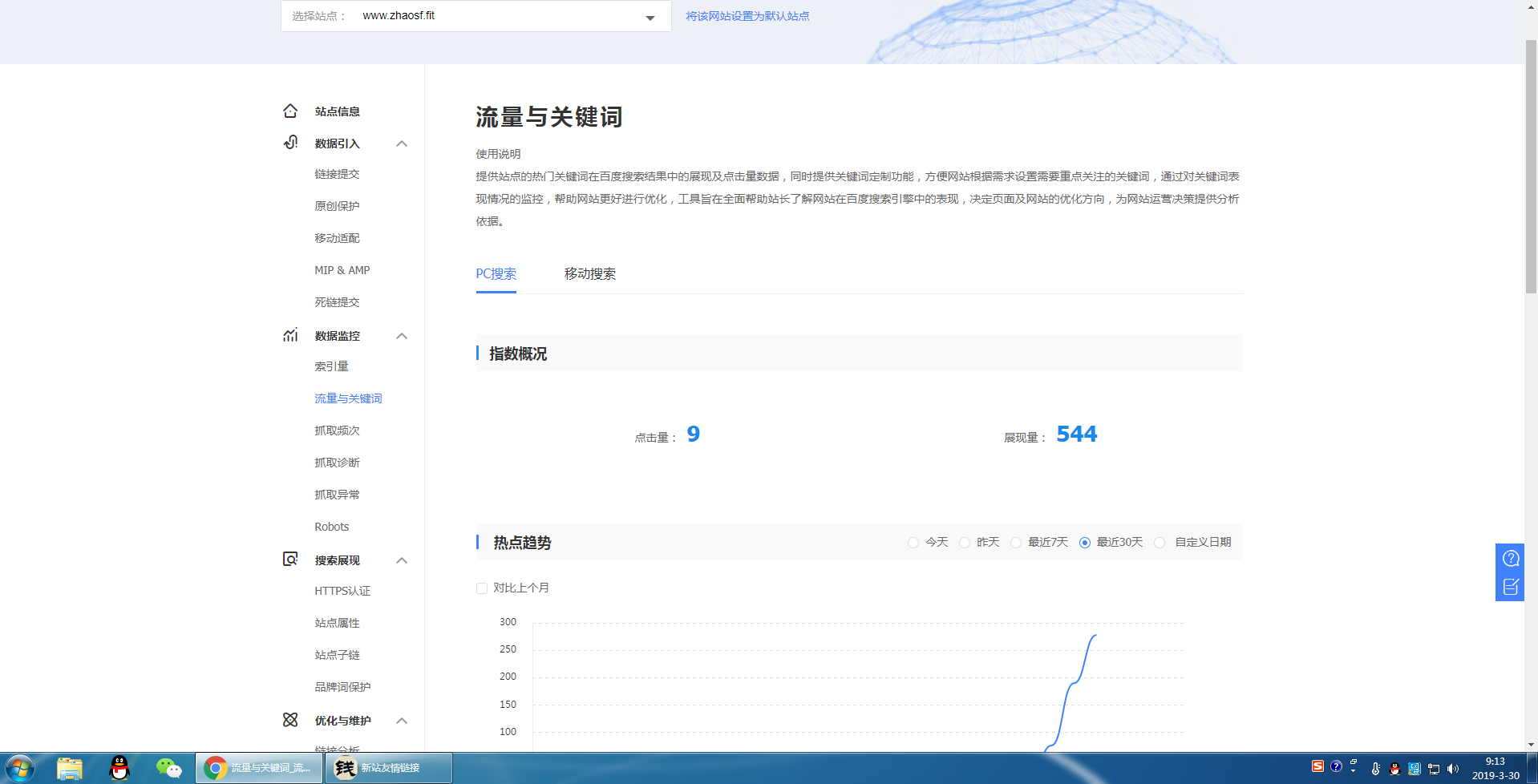Select the PC搜索 tab
Viewport: 1538px width, 784px height.
[496, 274]
